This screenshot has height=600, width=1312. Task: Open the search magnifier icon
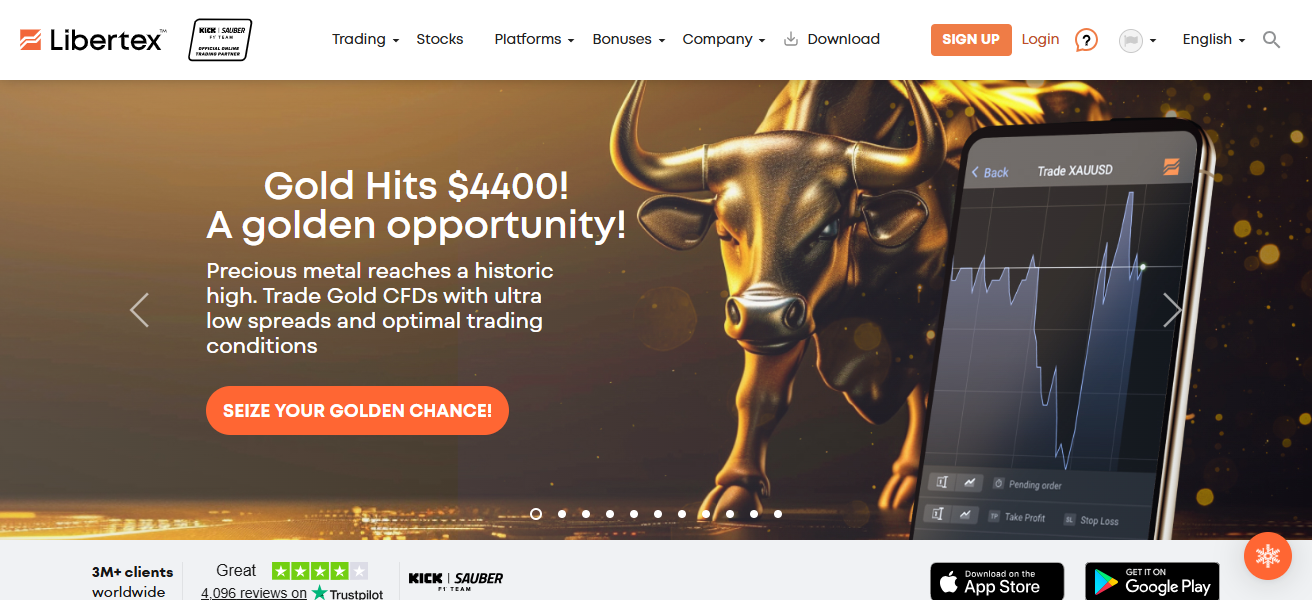(x=1271, y=40)
